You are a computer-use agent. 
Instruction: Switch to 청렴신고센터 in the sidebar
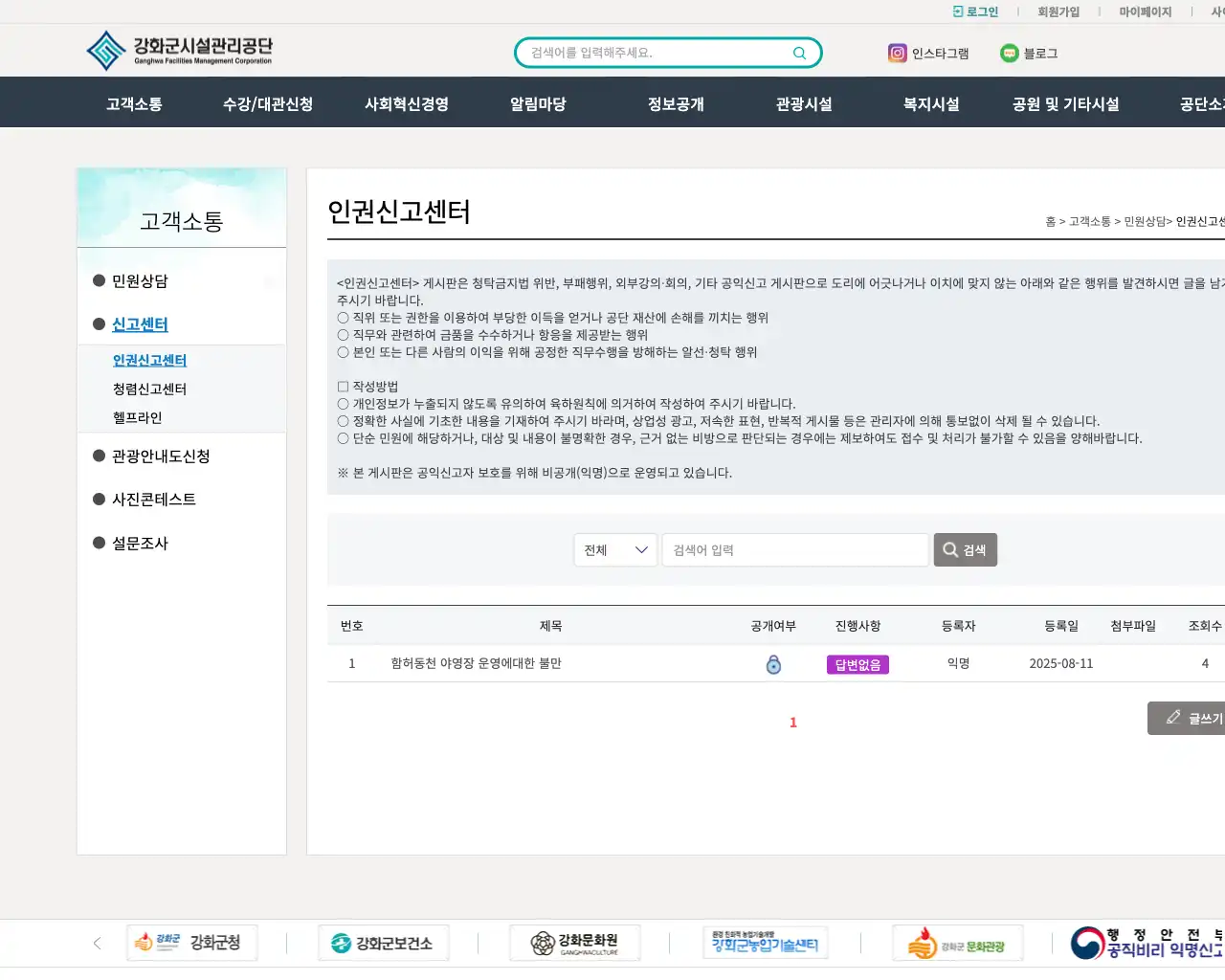[151, 390]
